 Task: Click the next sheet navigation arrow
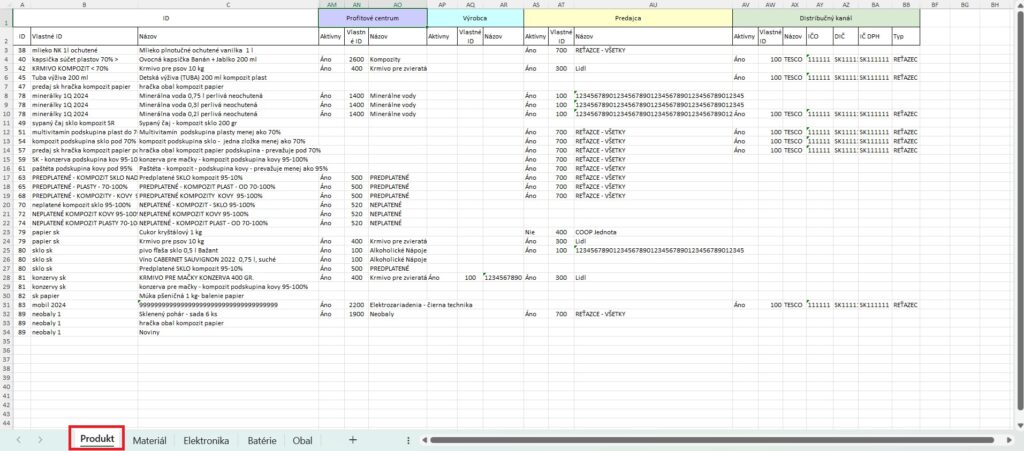point(40,439)
